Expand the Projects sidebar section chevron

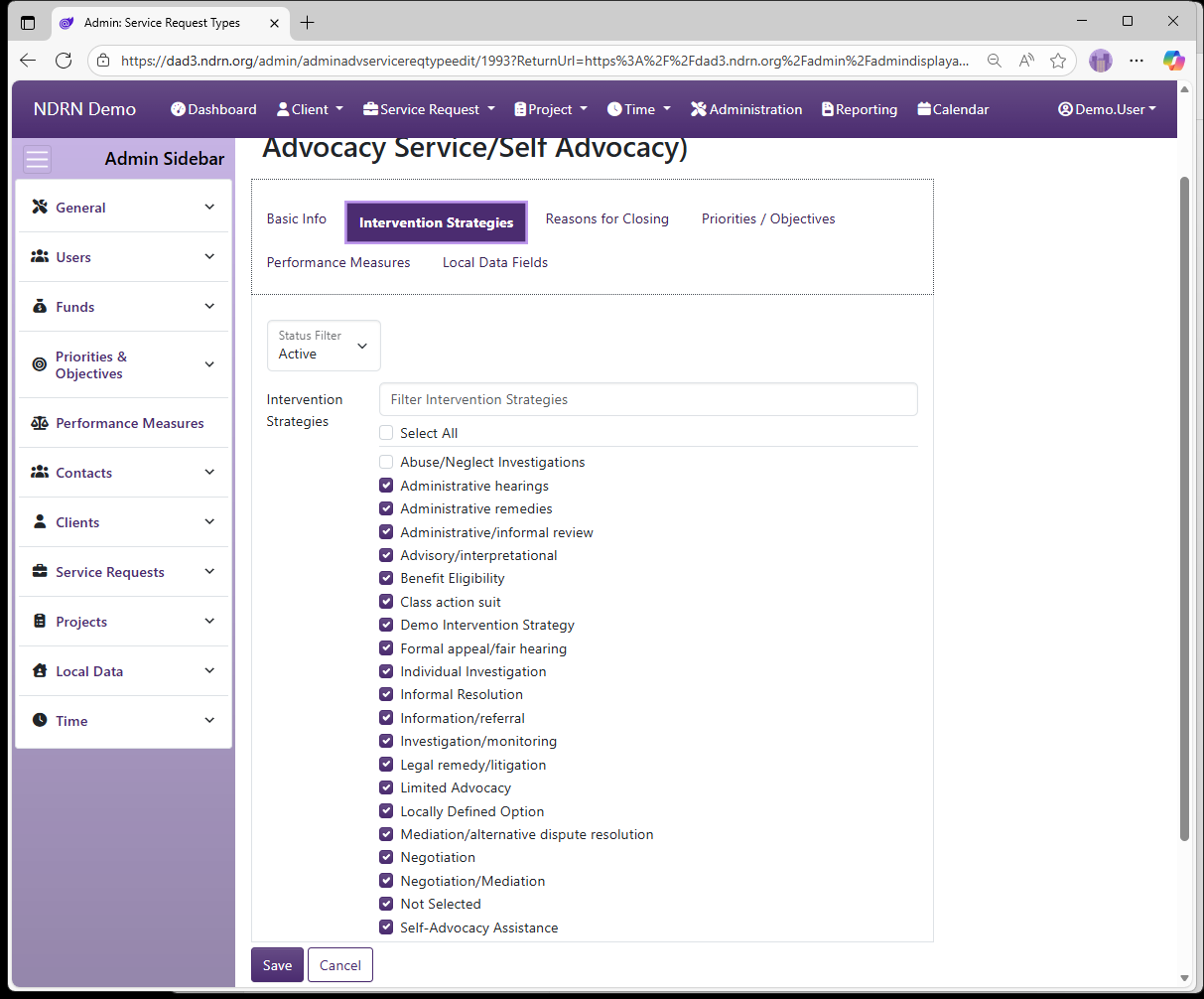tap(209, 621)
